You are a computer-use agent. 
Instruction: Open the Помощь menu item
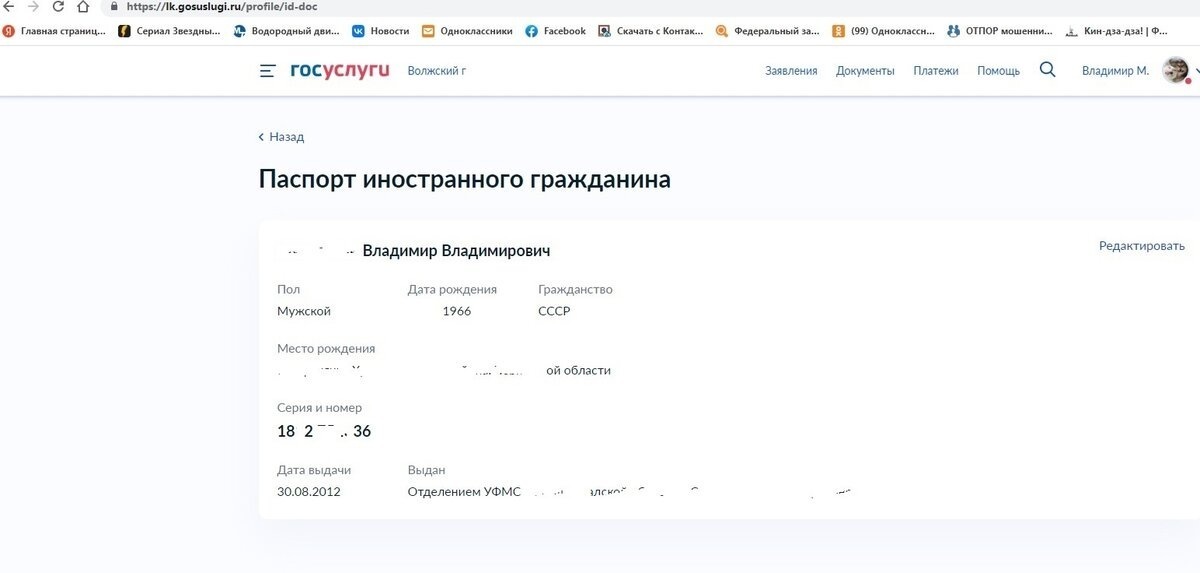click(998, 71)
